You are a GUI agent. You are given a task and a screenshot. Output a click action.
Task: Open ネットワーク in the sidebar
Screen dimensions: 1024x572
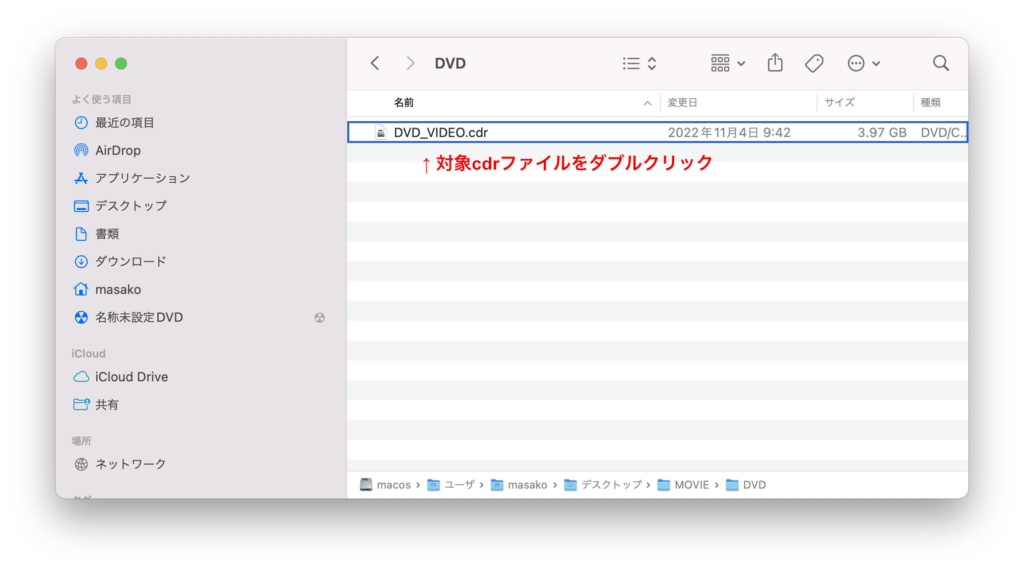tap(131, 464)
